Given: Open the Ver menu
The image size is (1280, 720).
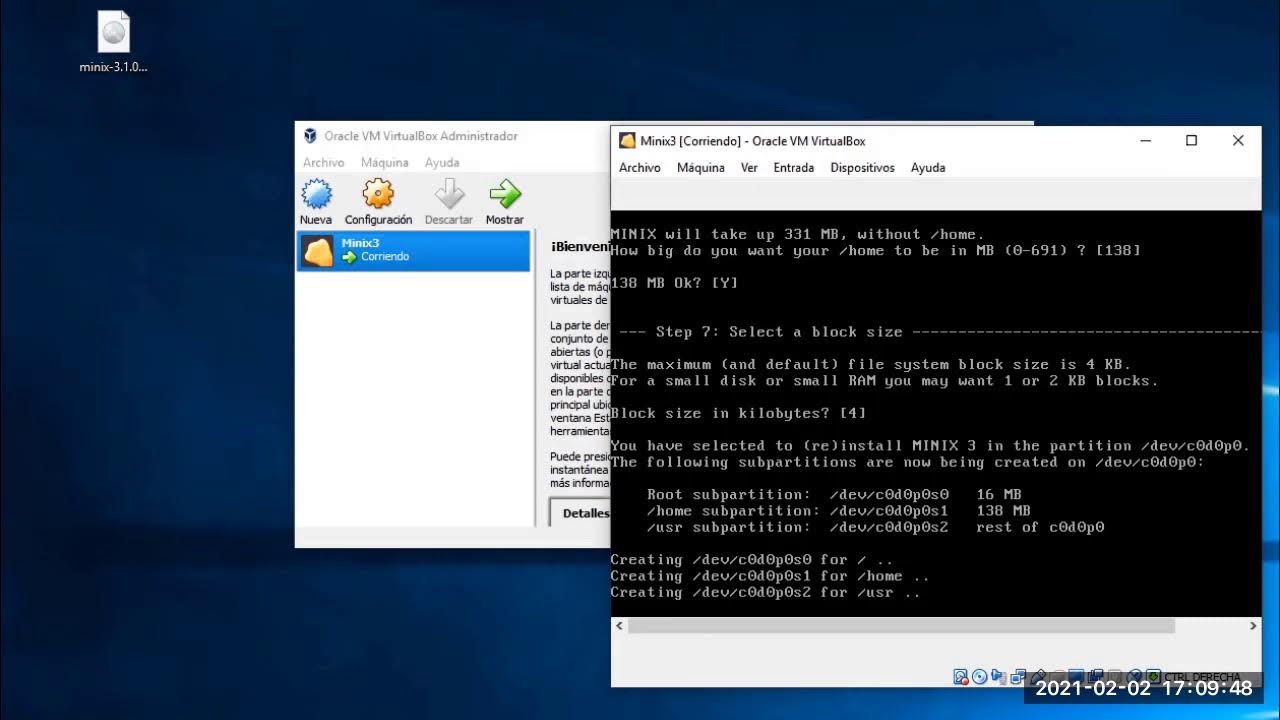Looking at the screenshot, I should pyautogui.click(x=749, y=168).
